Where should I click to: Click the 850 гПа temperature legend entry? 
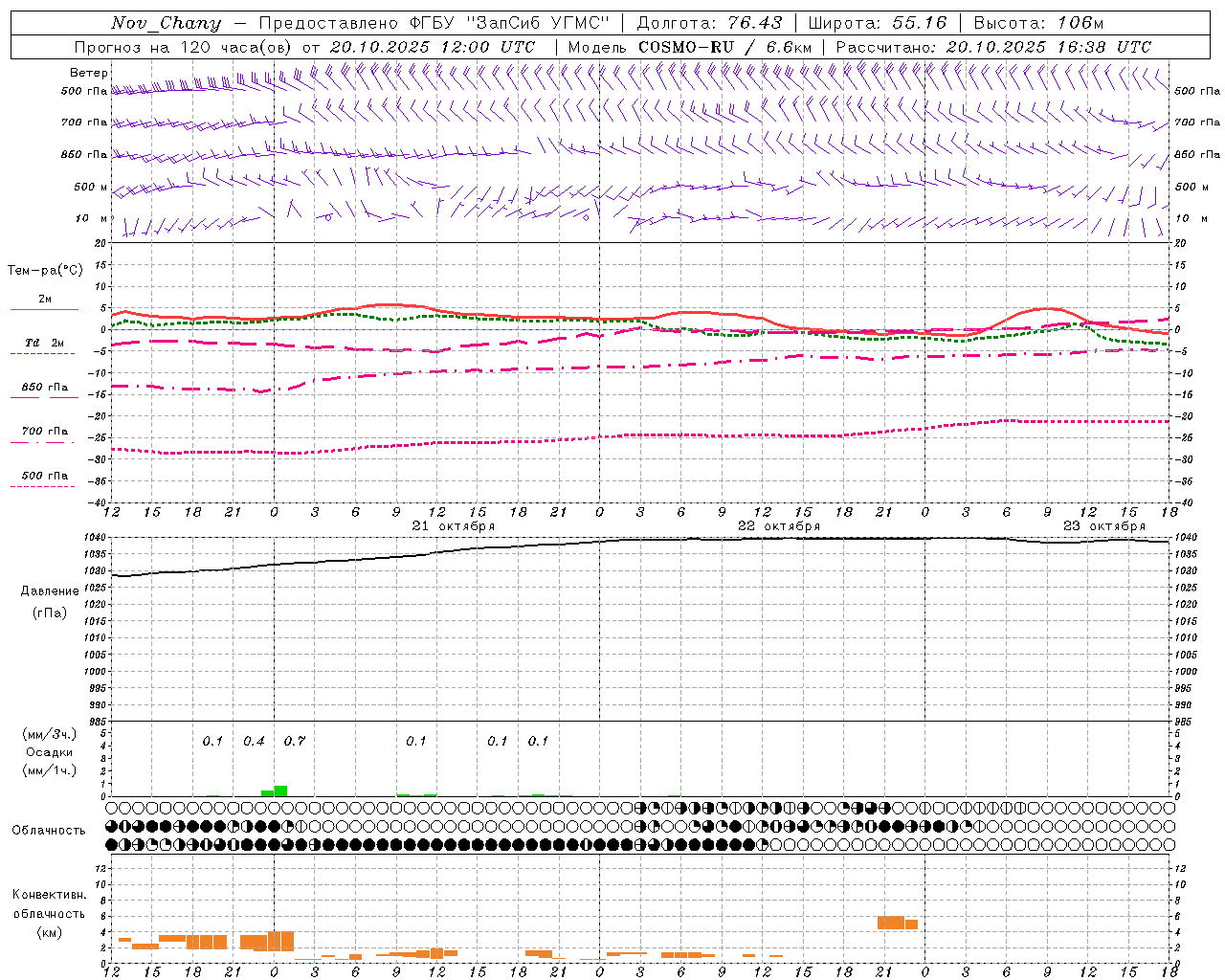[44, 388]
